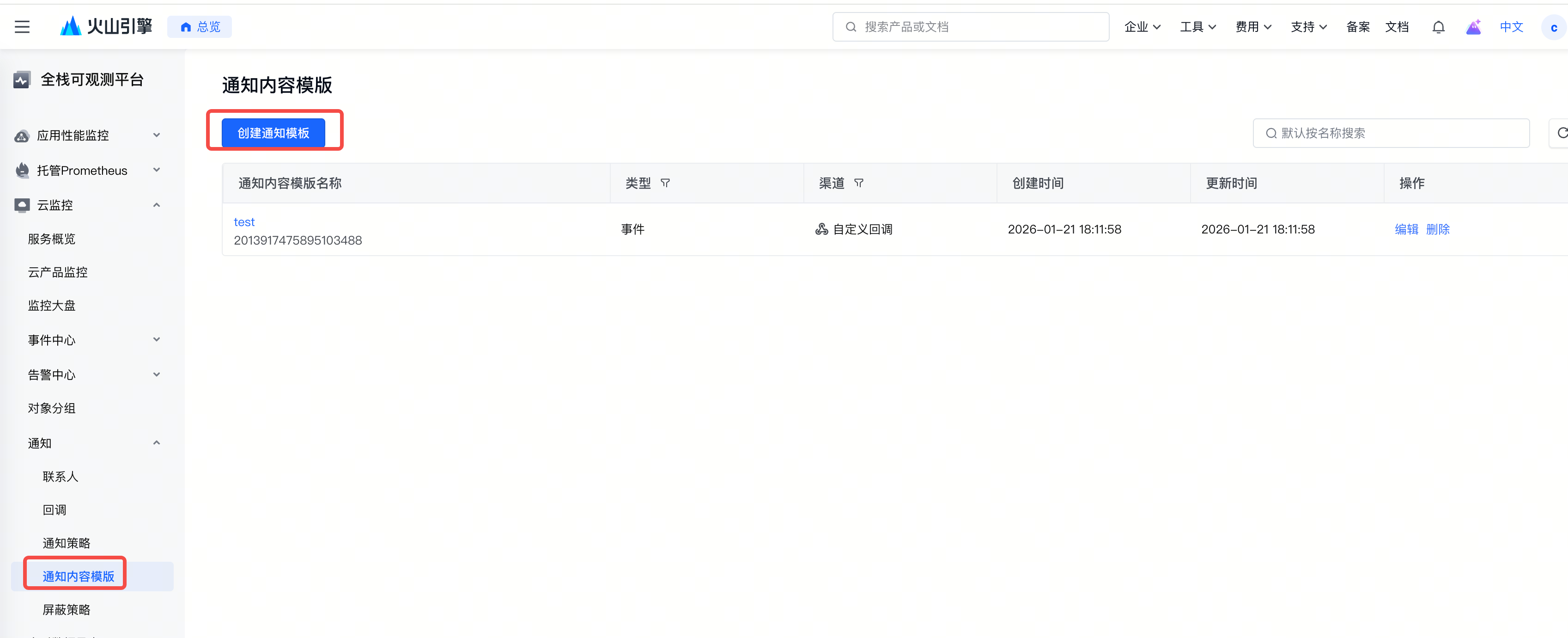Click the filter icon next to 渠道
The width and height of the screenshot is (1568, 638).
coord(858,183)
